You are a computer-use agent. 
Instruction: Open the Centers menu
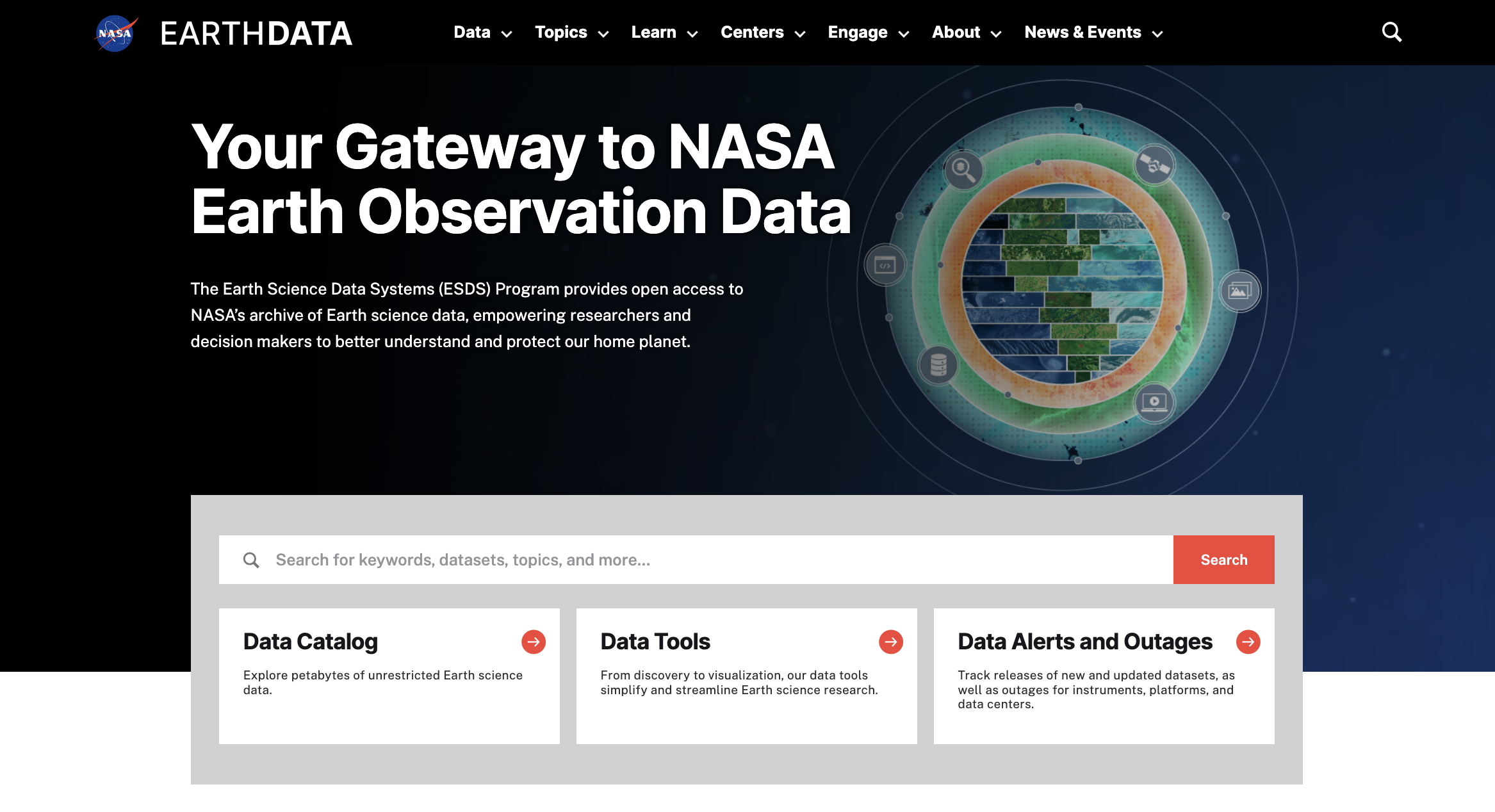pyautogui.click(x=752, y=32)
